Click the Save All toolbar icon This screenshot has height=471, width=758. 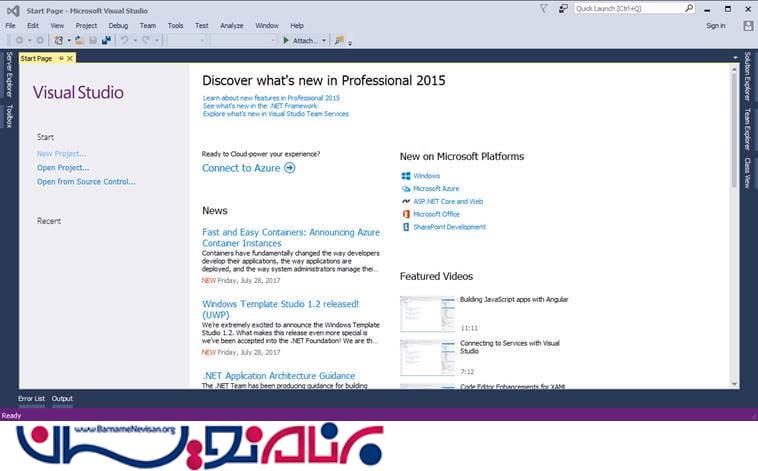point(106,41)
